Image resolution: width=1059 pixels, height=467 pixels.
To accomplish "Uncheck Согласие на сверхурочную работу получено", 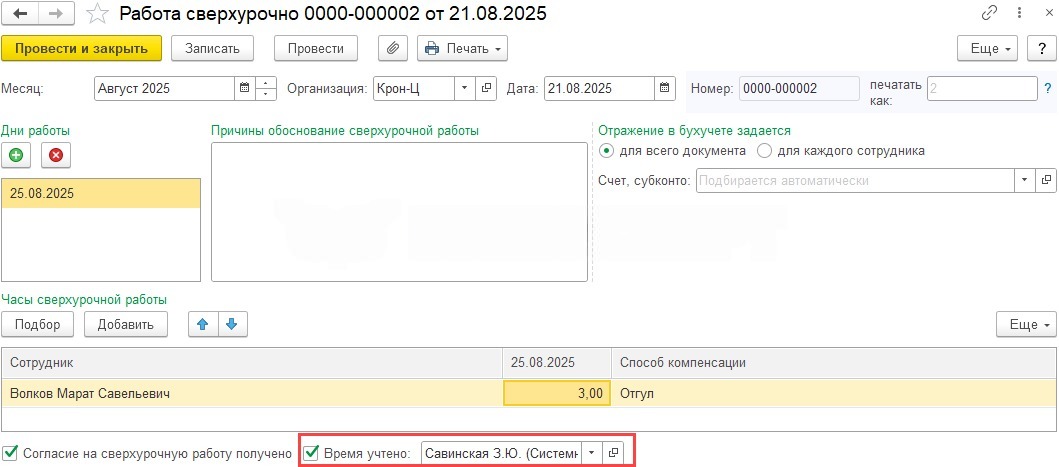I will (11, 453).
